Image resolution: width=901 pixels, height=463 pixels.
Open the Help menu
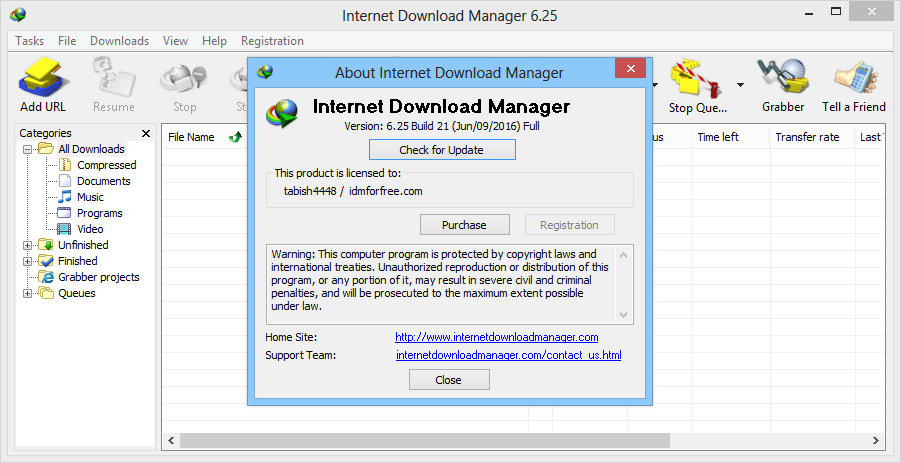[214, 41]
